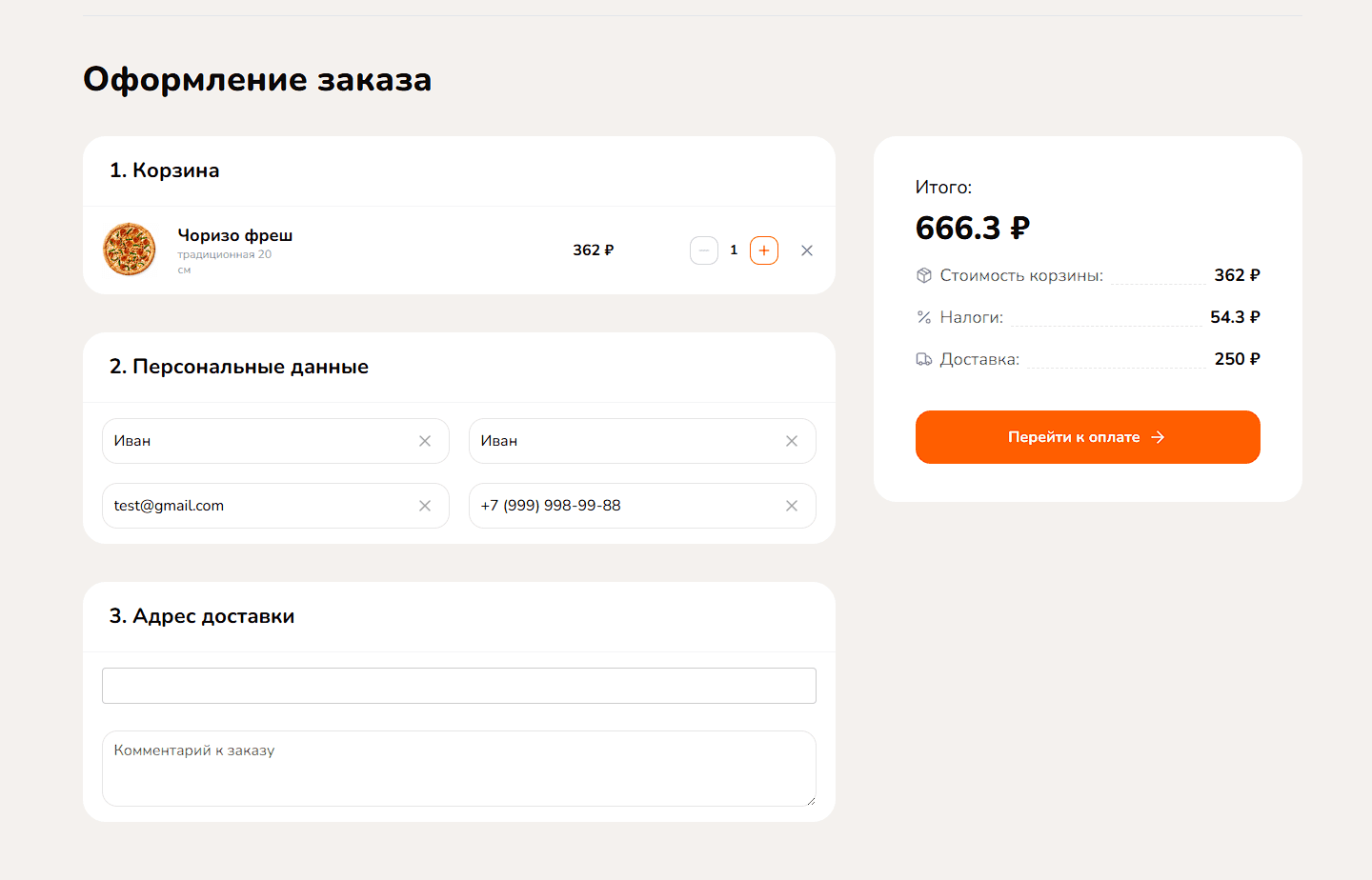Click the email input field
Viewport: 1372px width, 880px height.
(x=257, y=506)
